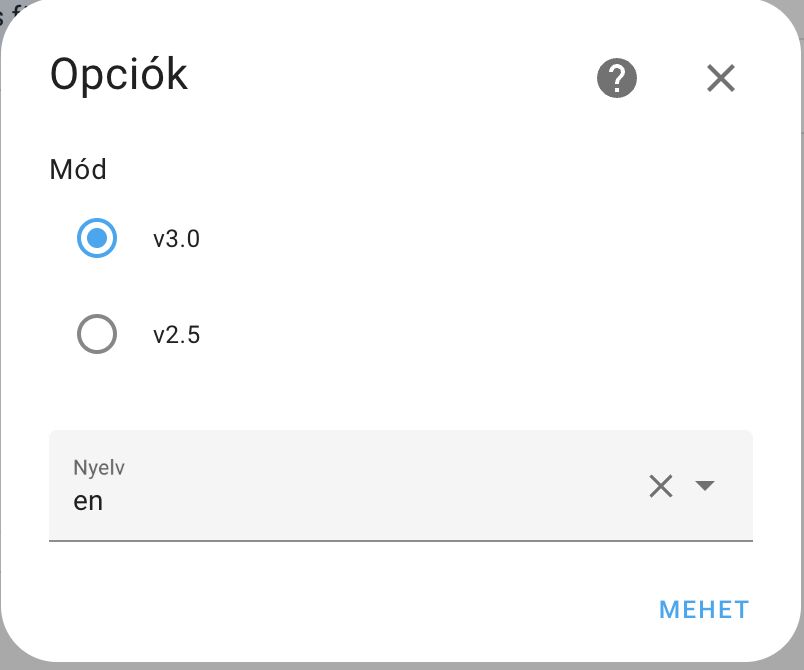Click empty dialog area left of MEHET
This screenshot has width=804, height=670.
coord(350,609)
